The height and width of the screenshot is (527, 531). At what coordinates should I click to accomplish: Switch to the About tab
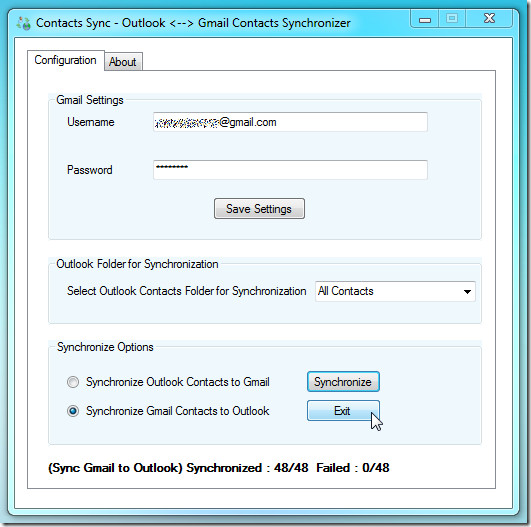click(123, 62)
